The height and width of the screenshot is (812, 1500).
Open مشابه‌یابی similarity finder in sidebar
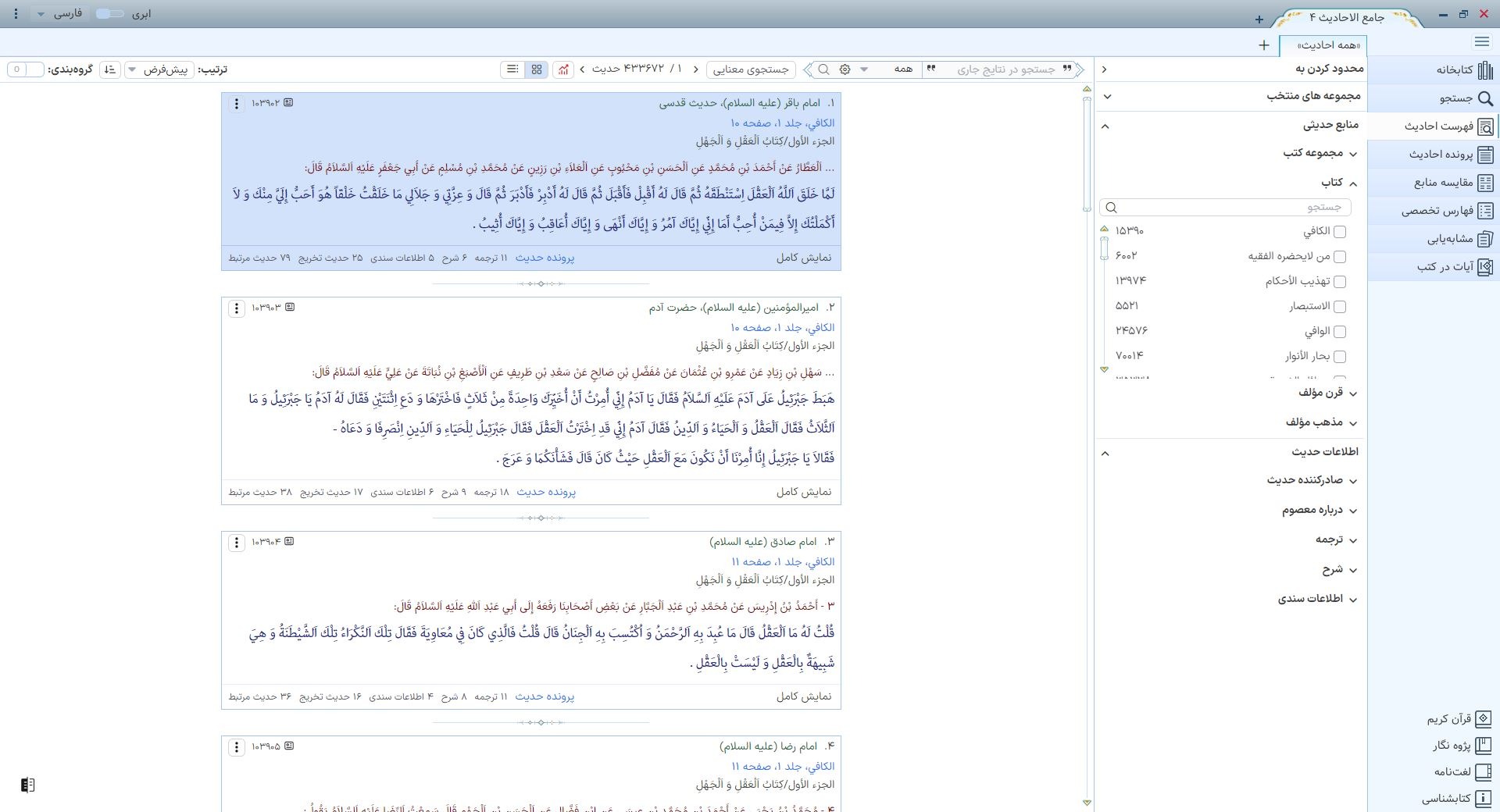1485,239
